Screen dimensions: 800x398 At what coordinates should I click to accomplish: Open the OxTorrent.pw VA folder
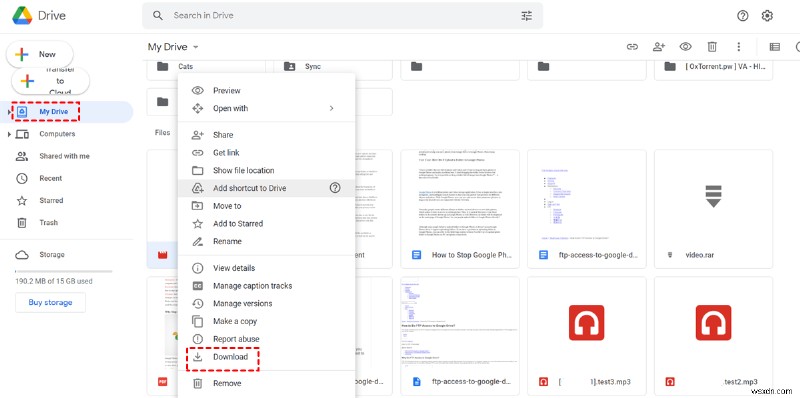[x=713, y=67]
